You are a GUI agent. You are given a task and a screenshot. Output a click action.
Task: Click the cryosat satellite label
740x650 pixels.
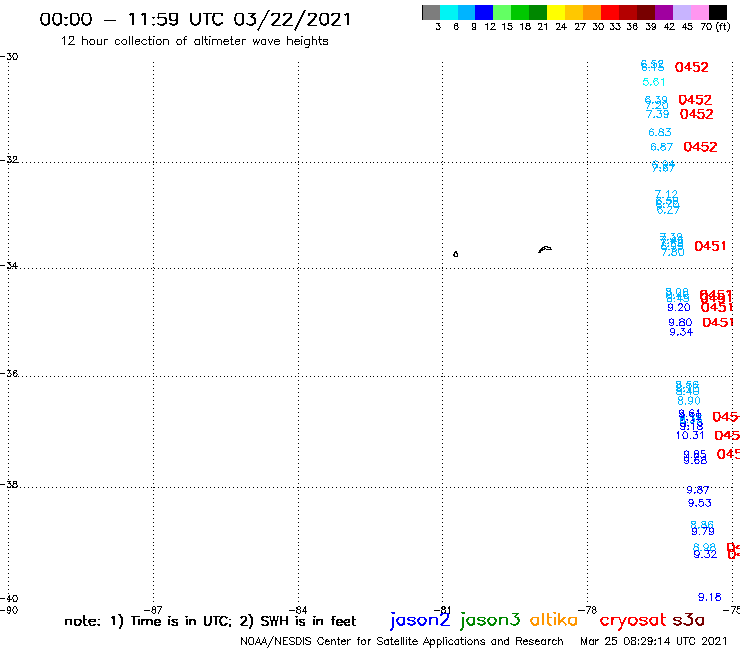[x=632, y=621]
